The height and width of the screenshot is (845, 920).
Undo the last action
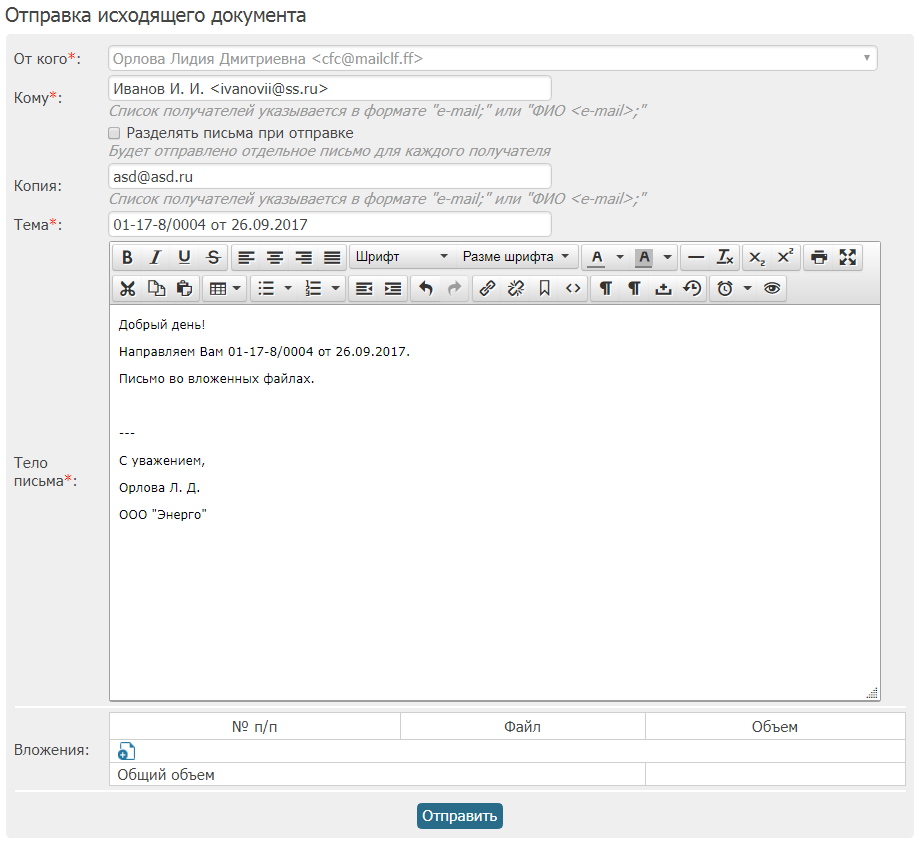[426, 288]
